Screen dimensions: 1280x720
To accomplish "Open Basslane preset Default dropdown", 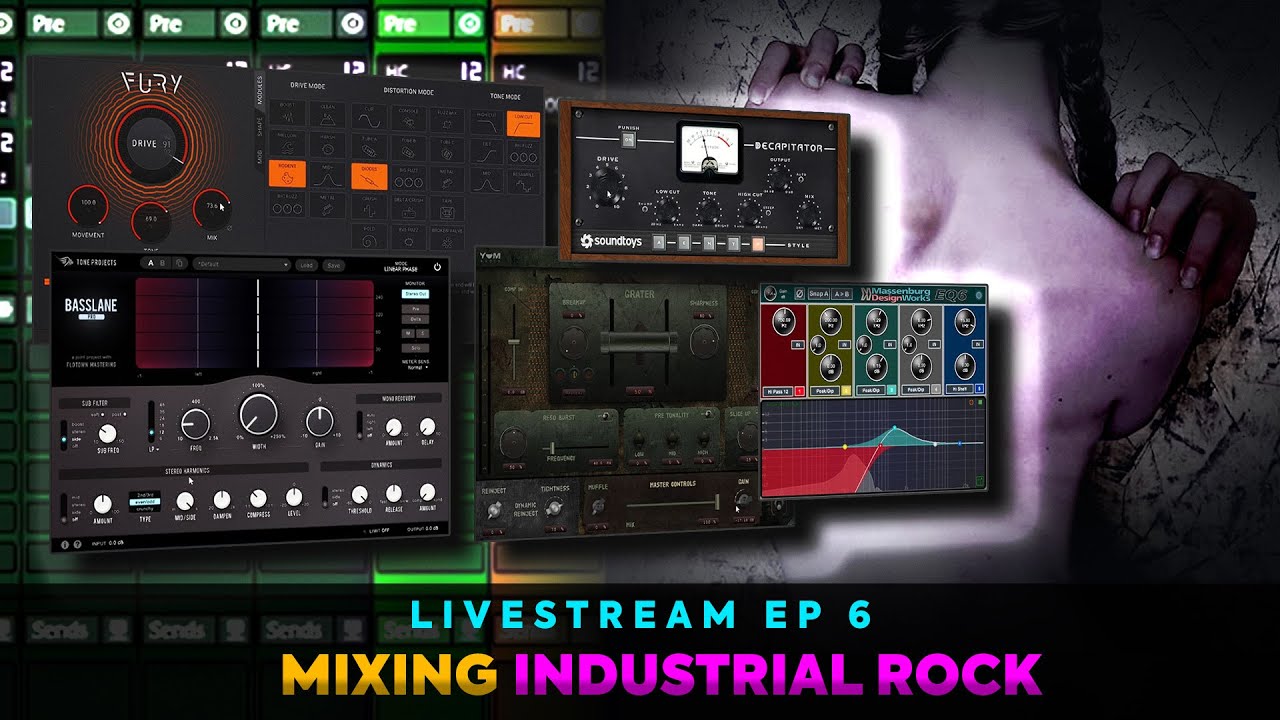I will pyautogui.click(x=242, y=264).
